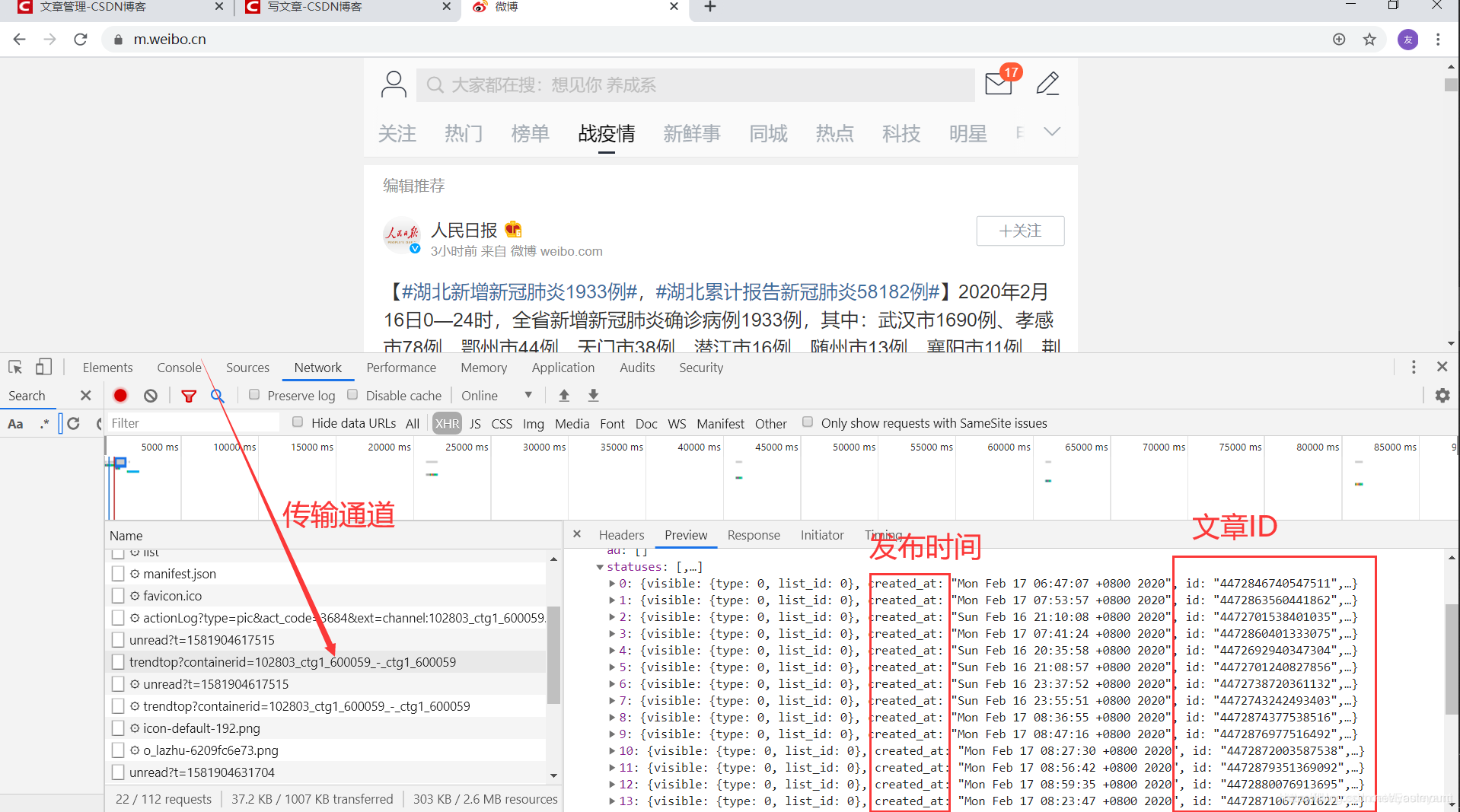1460x812 pixels.
Task: Toggle match case in DevTools search
Action: point(15,424)
